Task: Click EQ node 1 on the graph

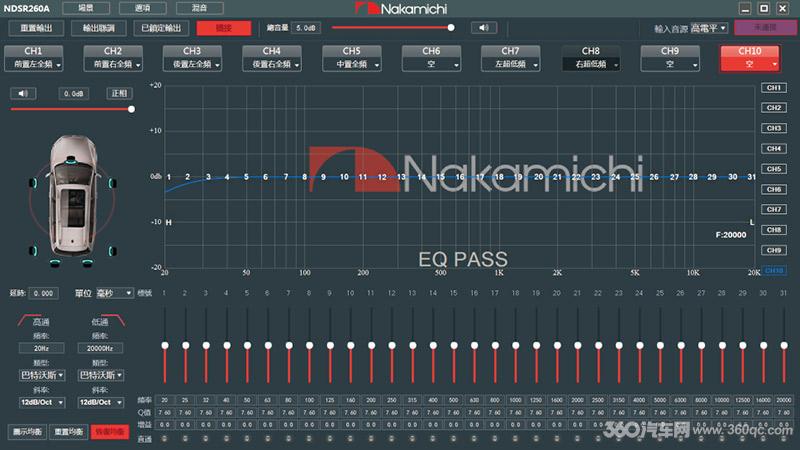Action: 169,177
